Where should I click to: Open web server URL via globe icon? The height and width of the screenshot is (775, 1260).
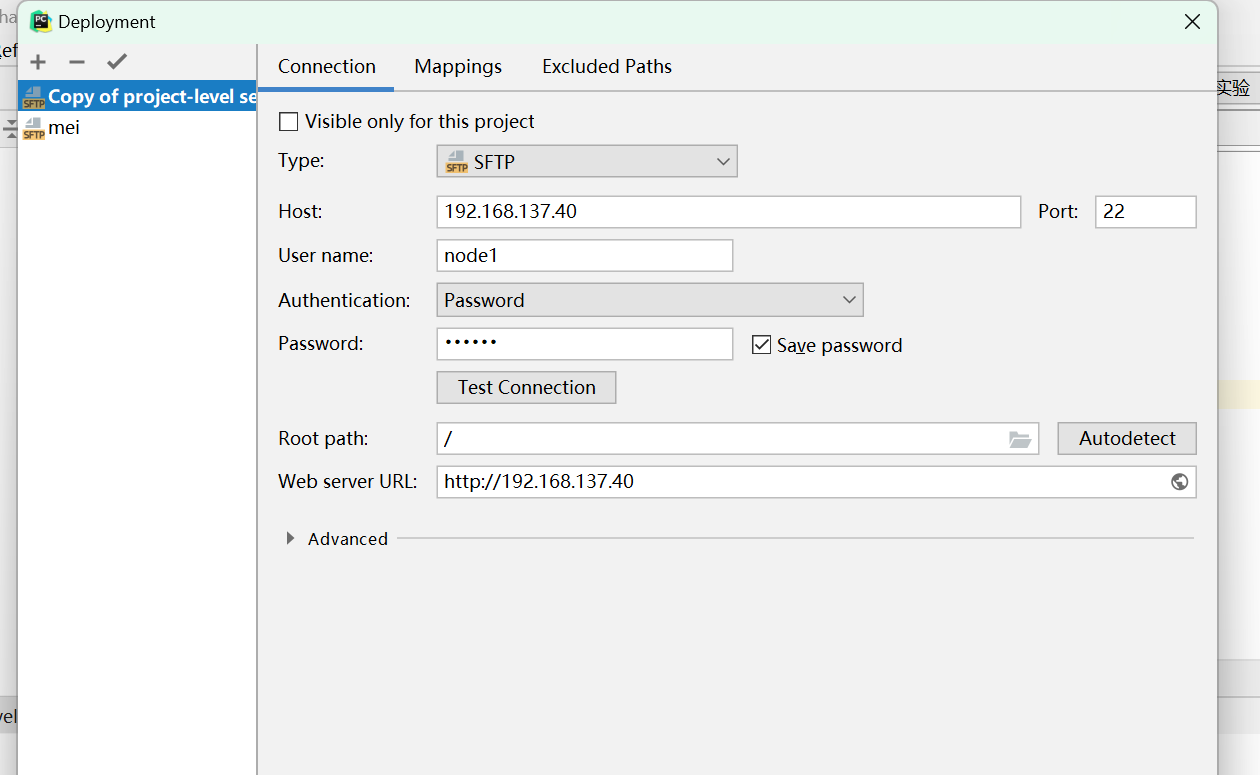pyautogui.click(x=1180, y=482)
